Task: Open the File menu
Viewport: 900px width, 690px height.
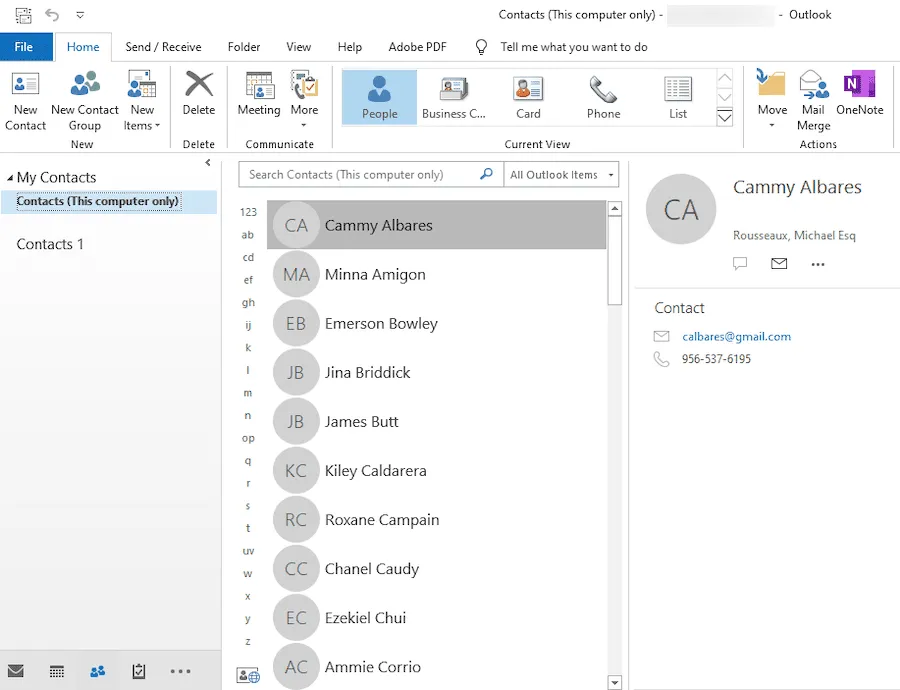Action: [x=24, y=47]
